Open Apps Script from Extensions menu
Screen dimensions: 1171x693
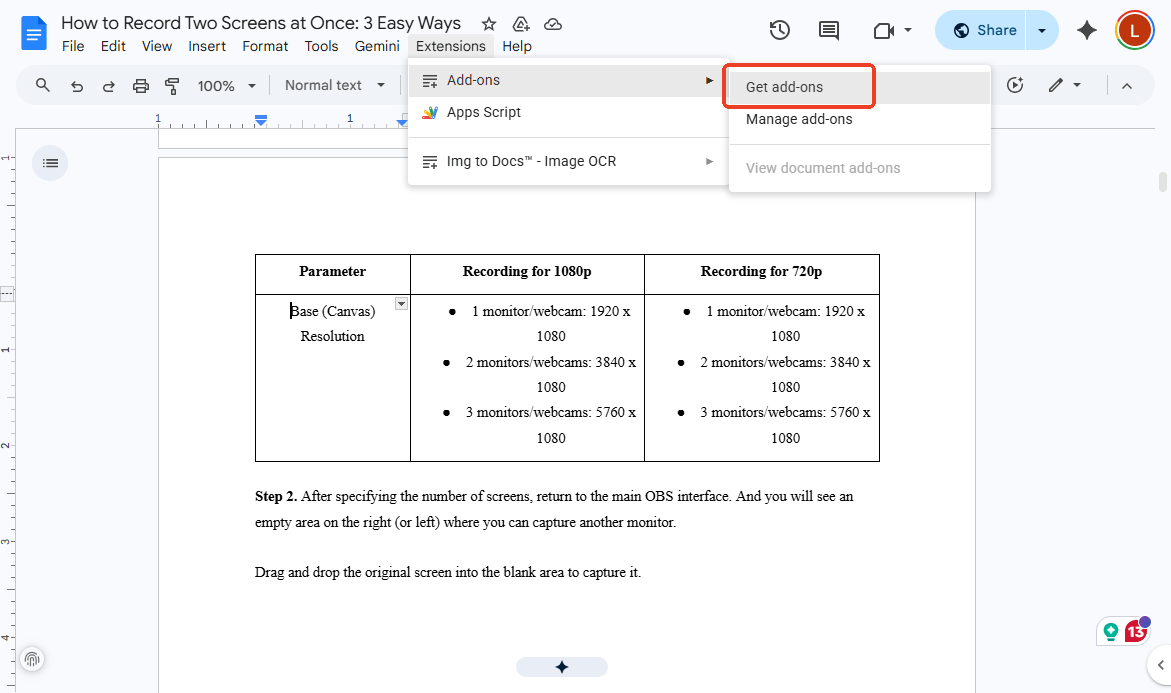click(x=484, y=112)
